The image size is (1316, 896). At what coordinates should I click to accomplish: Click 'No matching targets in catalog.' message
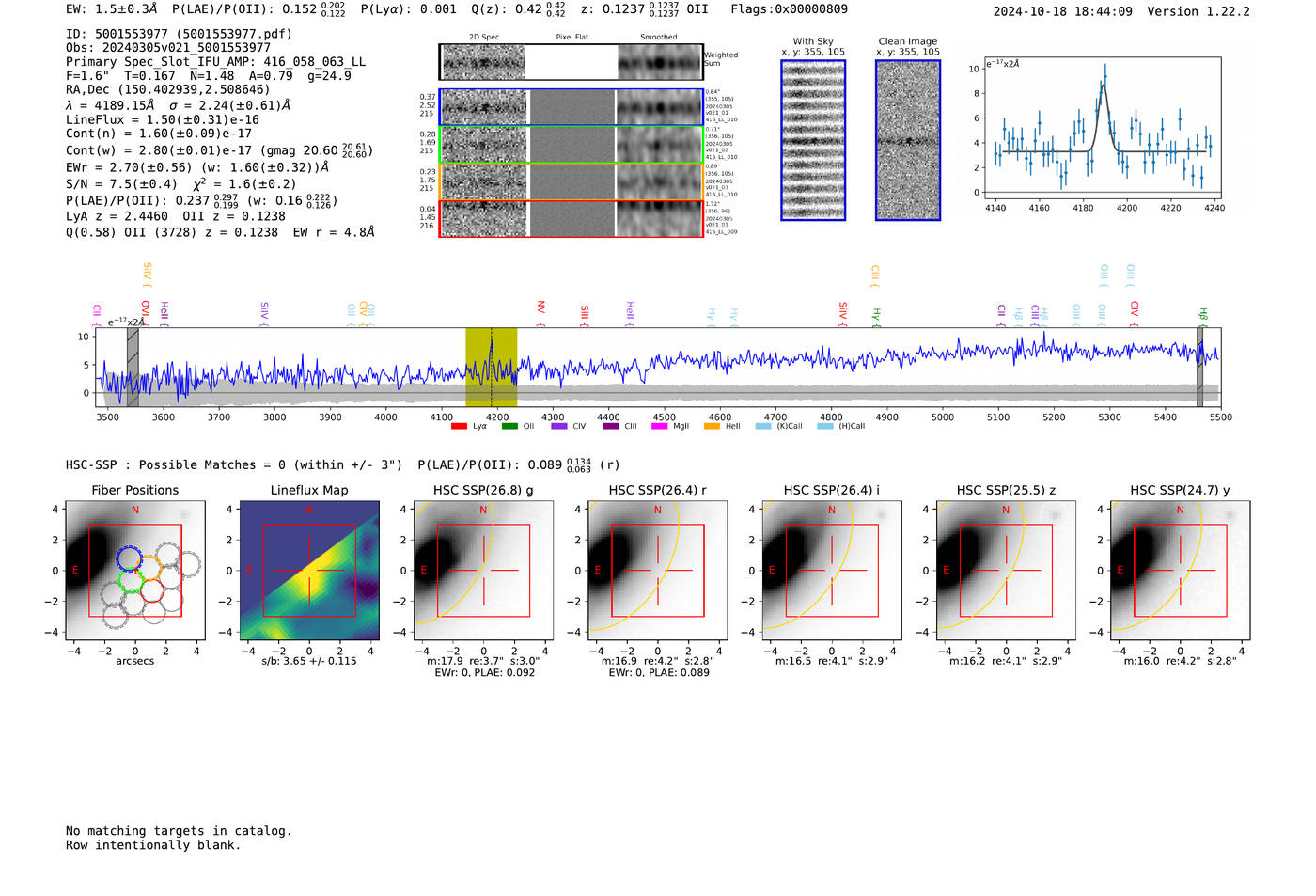pyautogui.click(x=179, y=831)
